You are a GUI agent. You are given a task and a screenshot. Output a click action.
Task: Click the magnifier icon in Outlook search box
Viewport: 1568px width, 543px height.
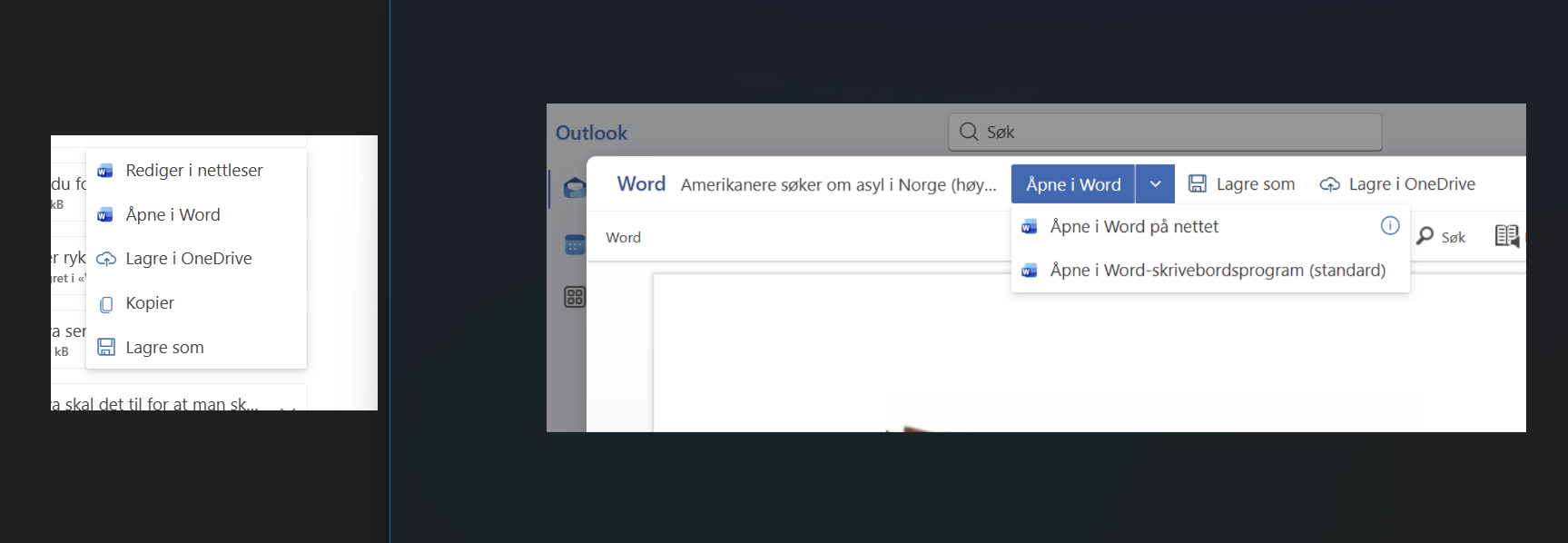pos(969,132)
